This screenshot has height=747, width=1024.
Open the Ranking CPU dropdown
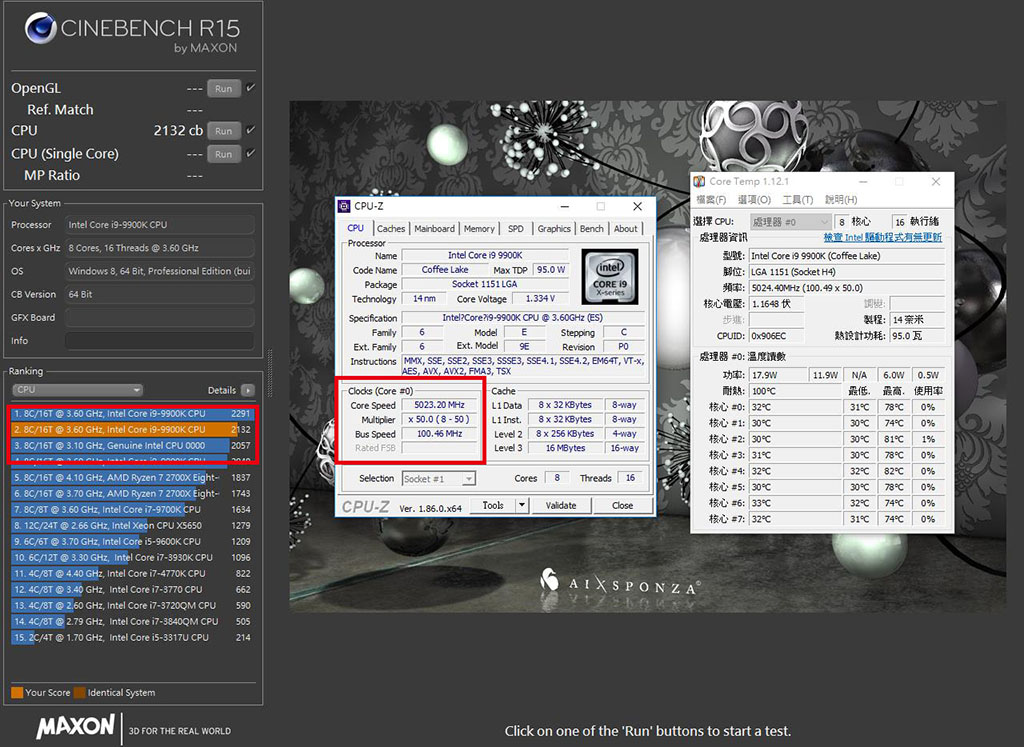(x=77, y=390)
